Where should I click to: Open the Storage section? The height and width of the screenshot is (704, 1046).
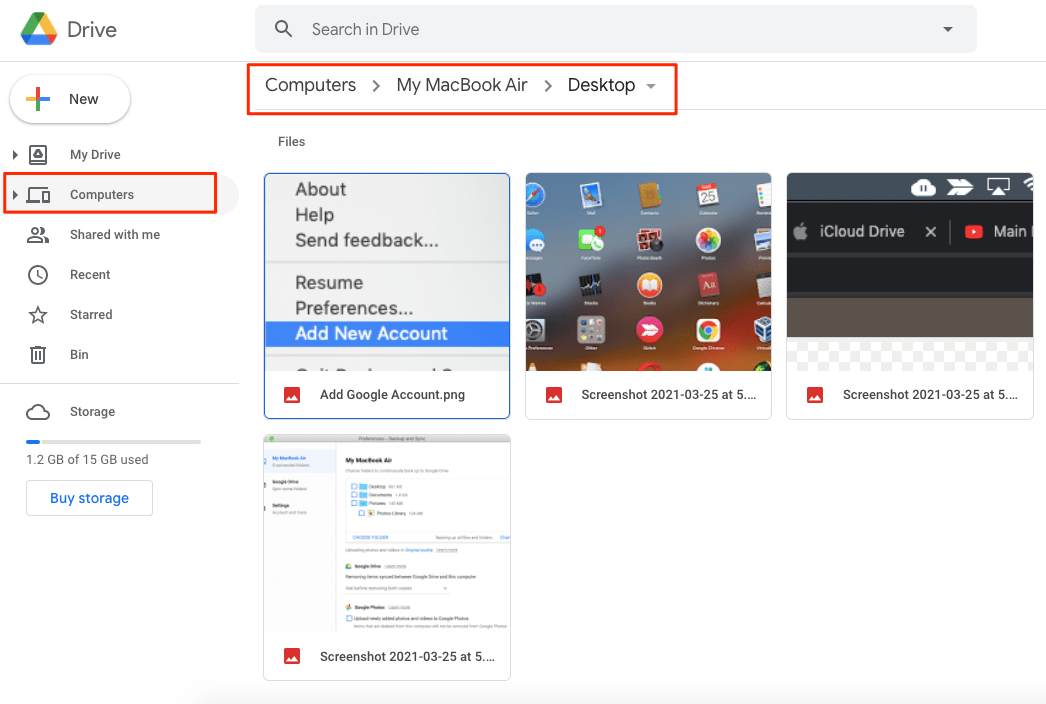click(x=93, y=412)
